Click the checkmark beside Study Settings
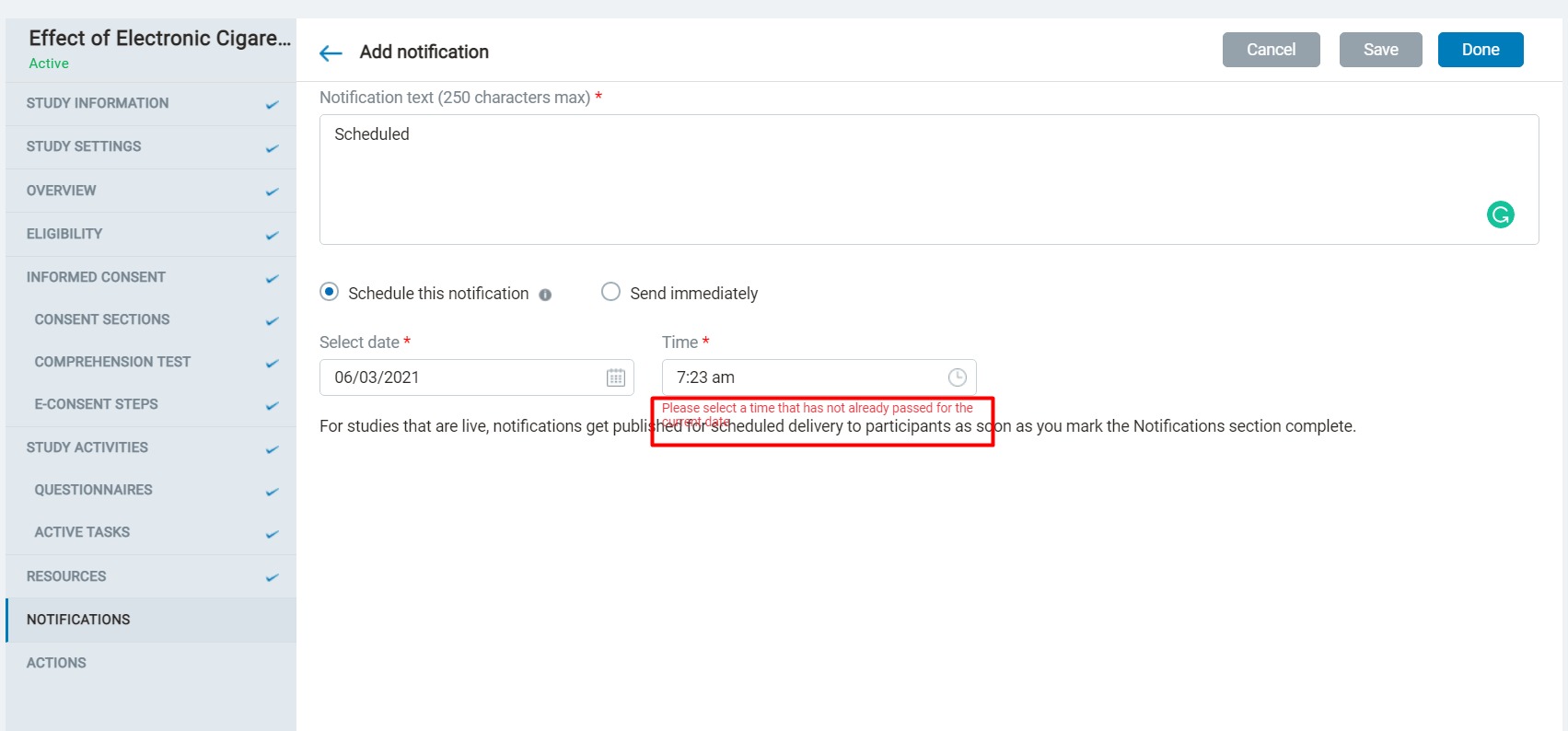 (x=272, y=148)
